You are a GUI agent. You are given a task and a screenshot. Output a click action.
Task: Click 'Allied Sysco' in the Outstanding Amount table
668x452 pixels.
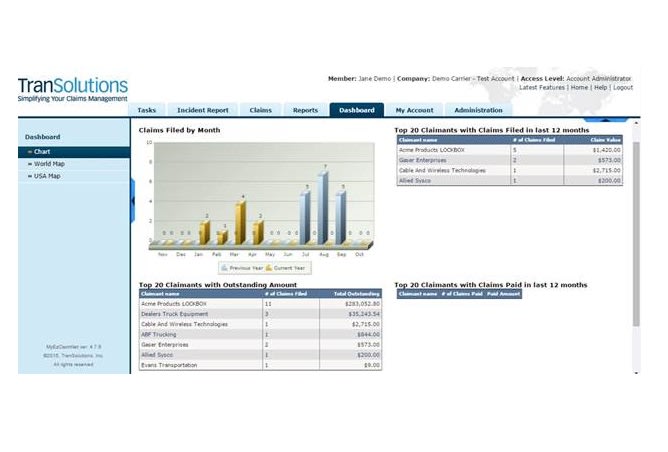pos(157,355)
